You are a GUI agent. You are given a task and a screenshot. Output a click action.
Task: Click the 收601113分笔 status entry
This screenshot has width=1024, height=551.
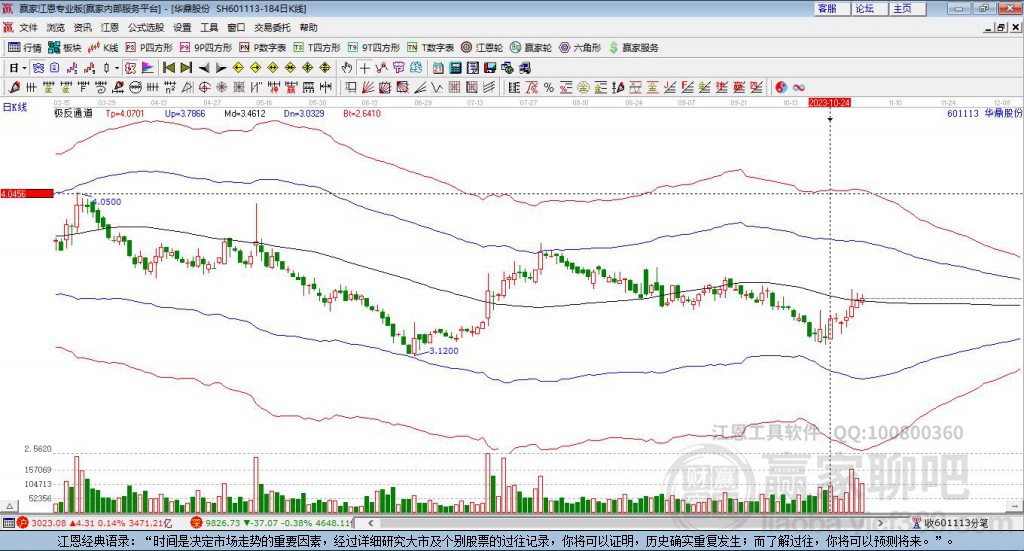951,523
